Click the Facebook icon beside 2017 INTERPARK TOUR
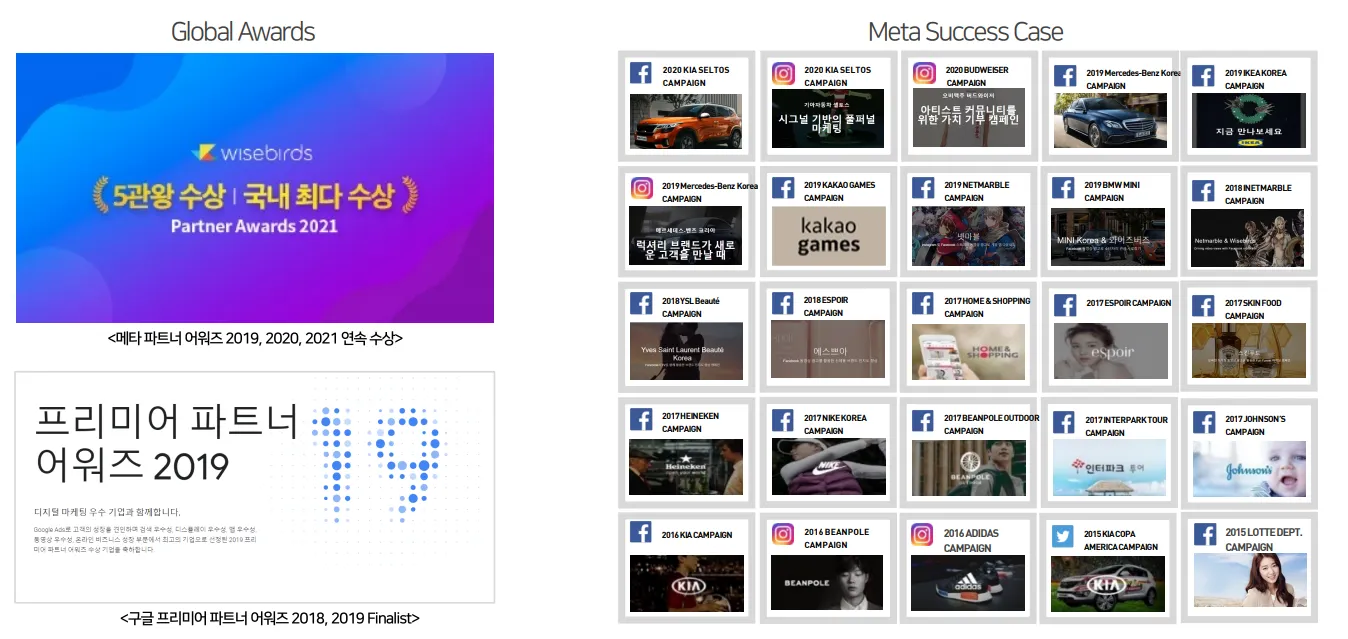The height and width of the screenshot is (639, 1348). [1066, 422]
